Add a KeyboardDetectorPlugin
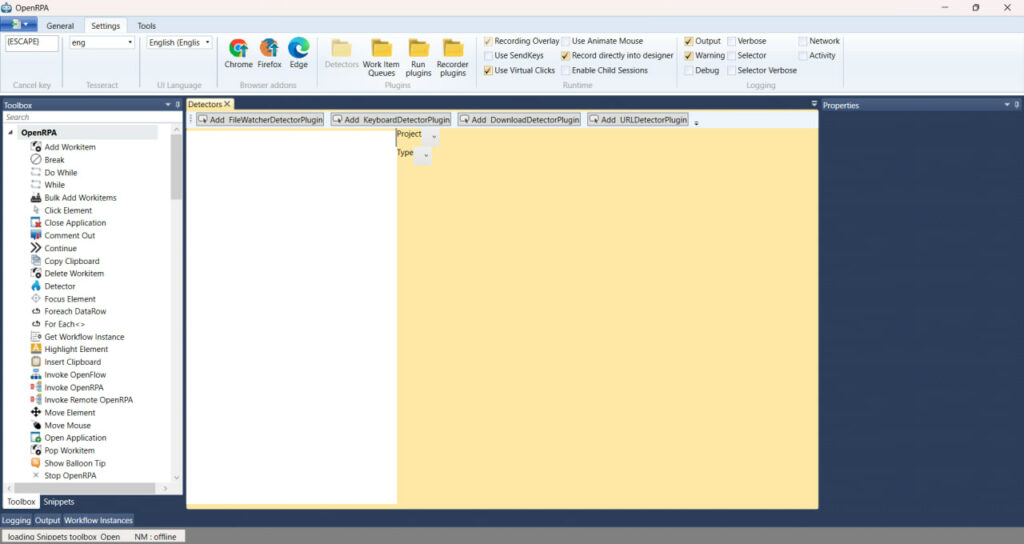This screenshot has width=1024, height=544. [391, 120]
